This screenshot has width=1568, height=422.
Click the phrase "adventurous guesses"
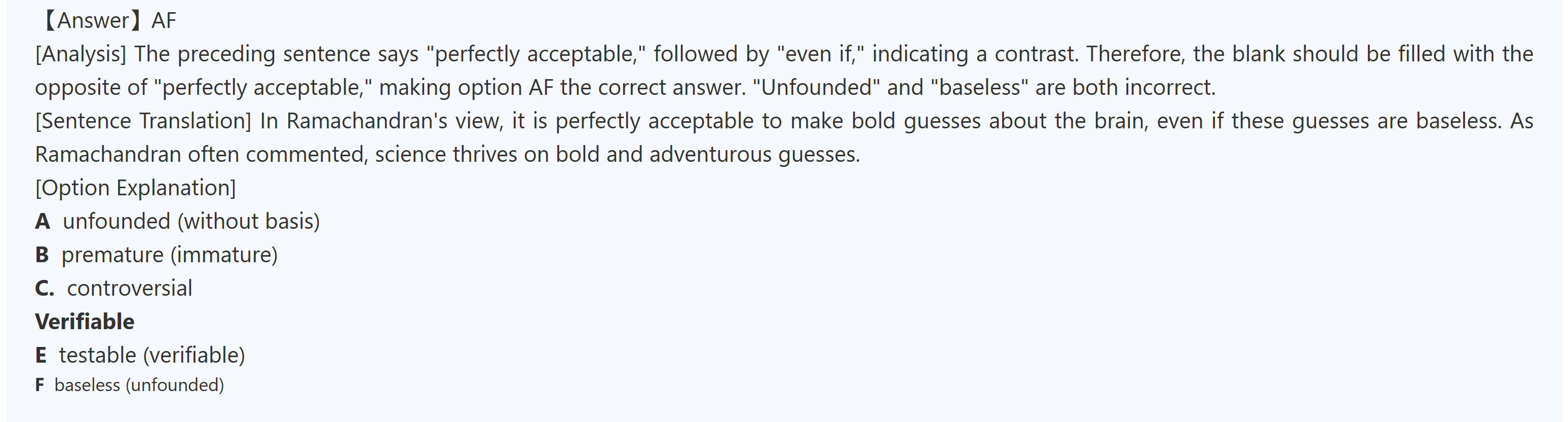(x=754, y=155)
